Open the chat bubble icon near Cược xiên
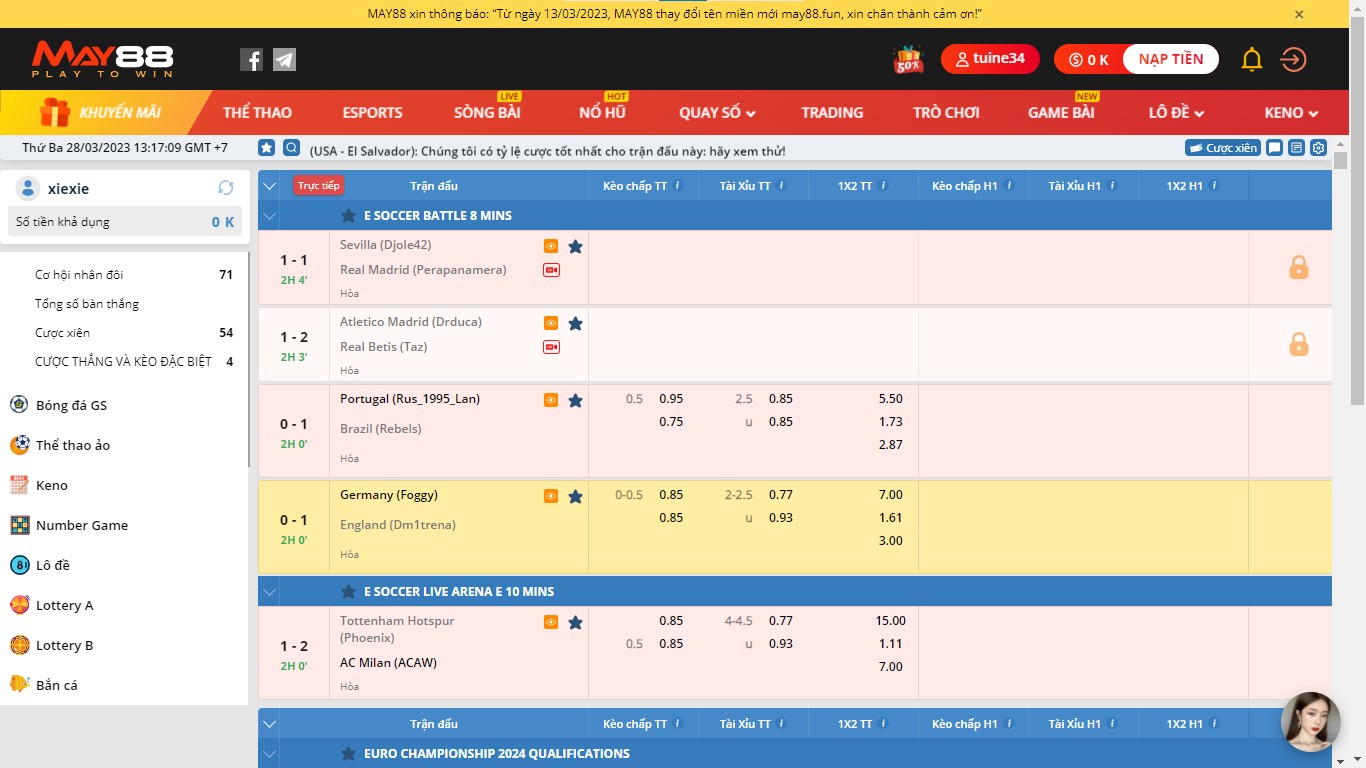Image resolution: width=1366 pixels, height=768 pixels. (1274, 148)
